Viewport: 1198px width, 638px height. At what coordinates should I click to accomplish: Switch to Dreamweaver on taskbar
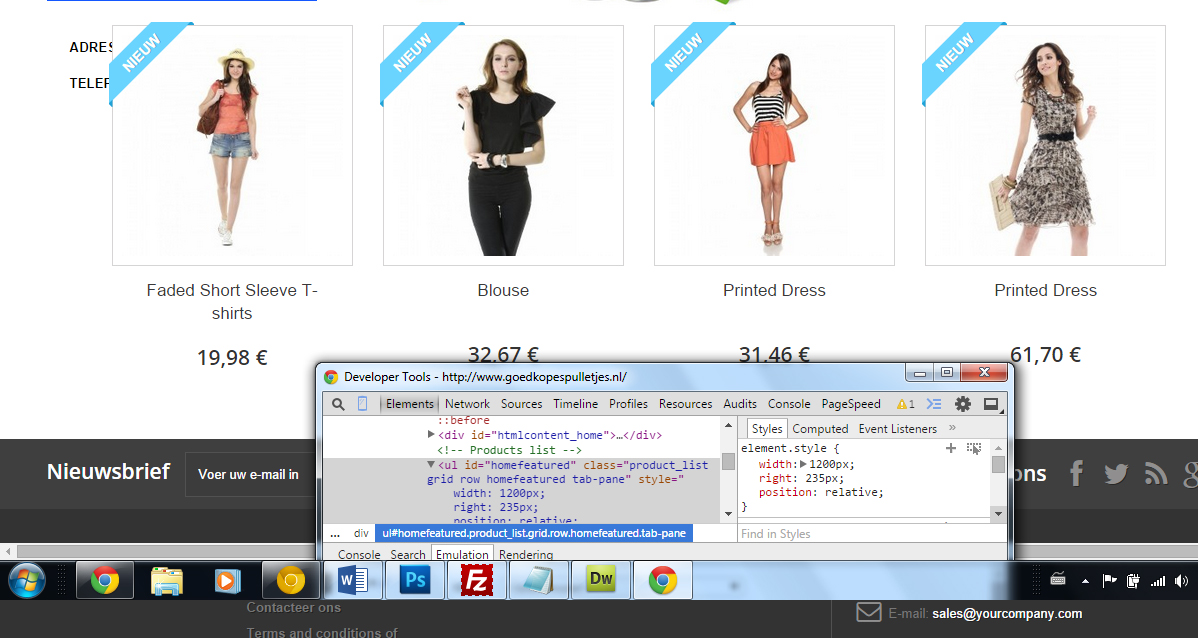(601, 581)
